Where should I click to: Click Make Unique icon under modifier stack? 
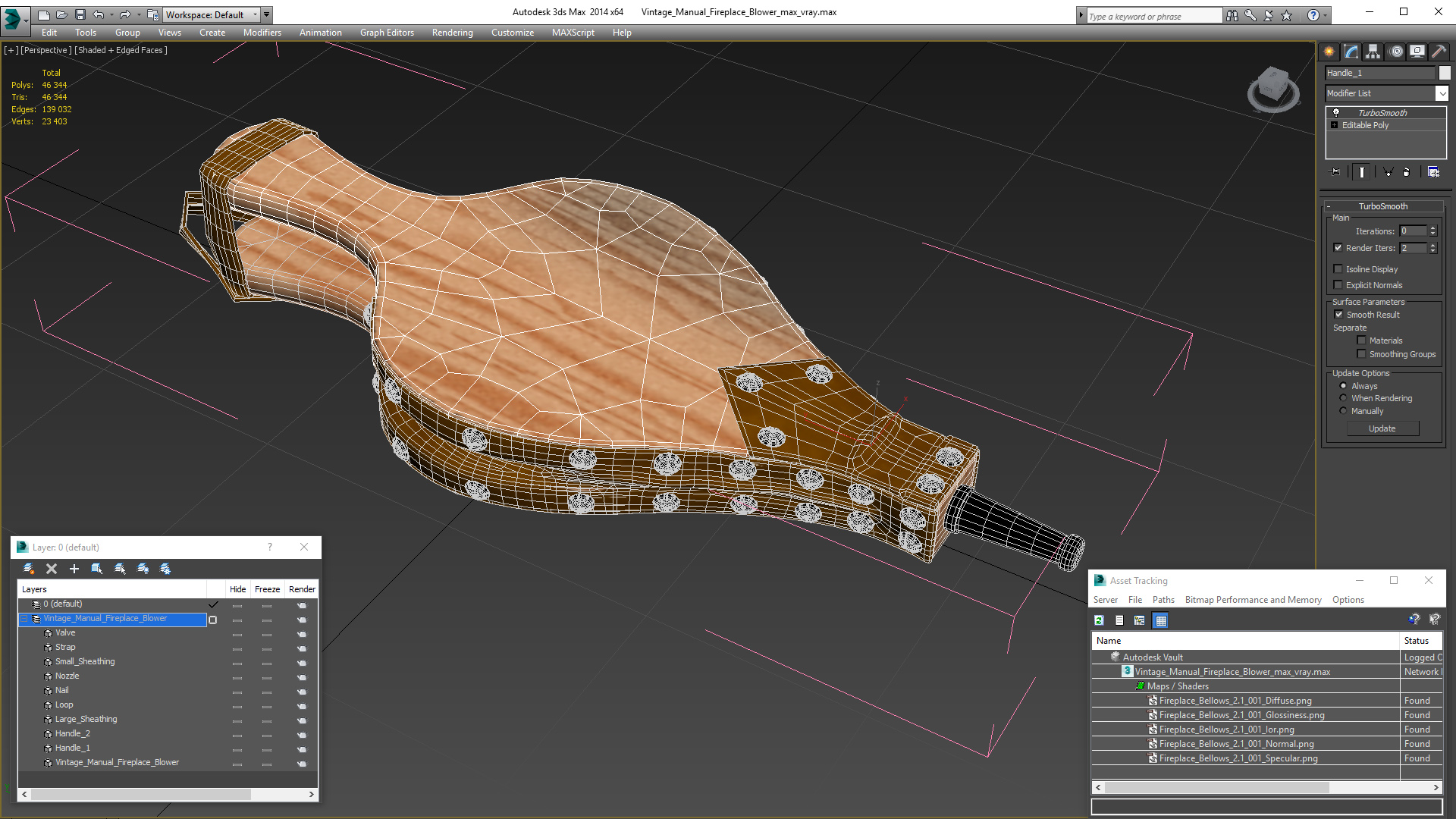point(1388,172)
